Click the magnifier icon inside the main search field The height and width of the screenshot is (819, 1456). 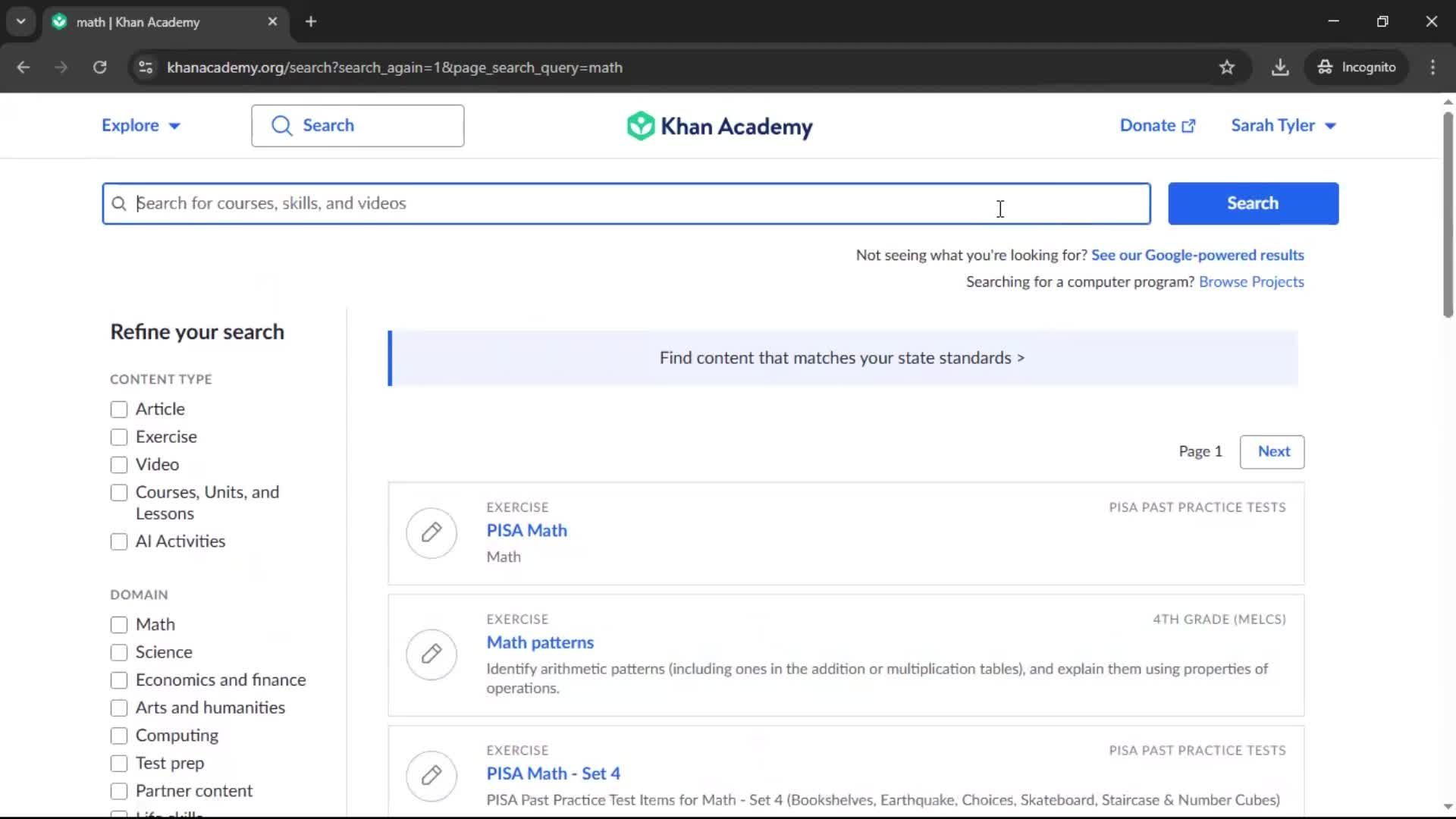point(119,203)
